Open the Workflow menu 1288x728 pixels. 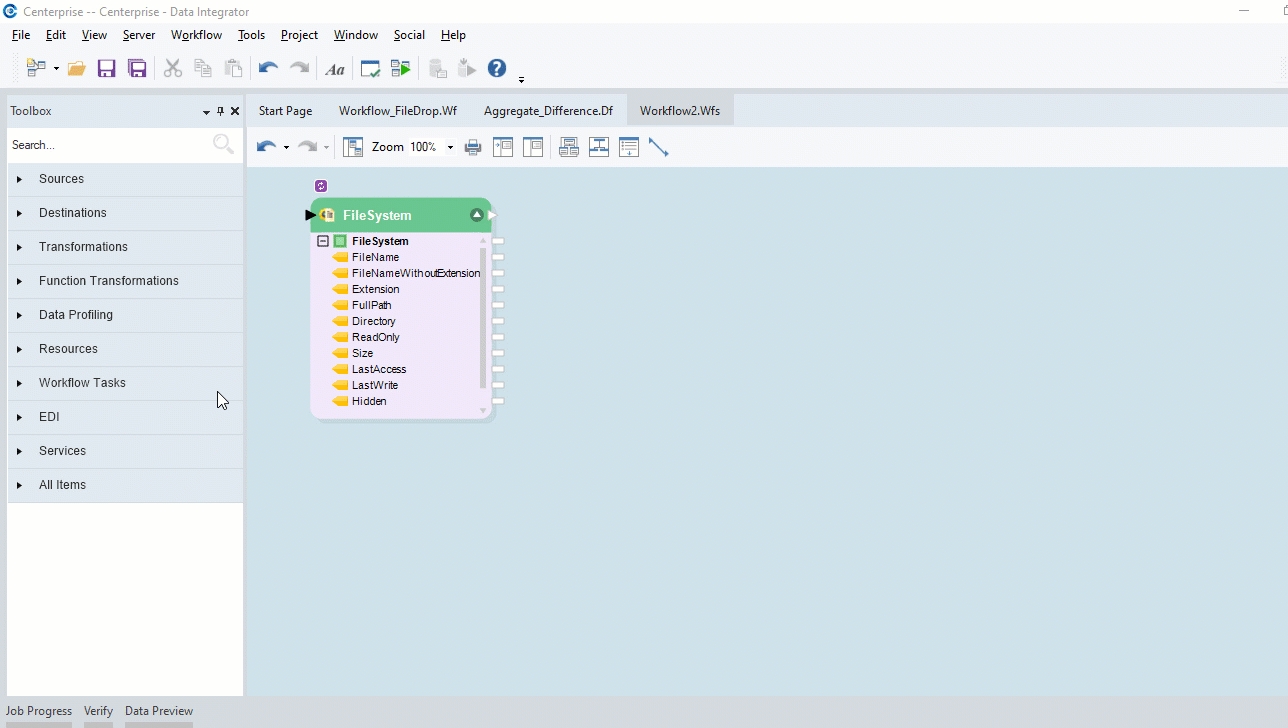point(196,35)
